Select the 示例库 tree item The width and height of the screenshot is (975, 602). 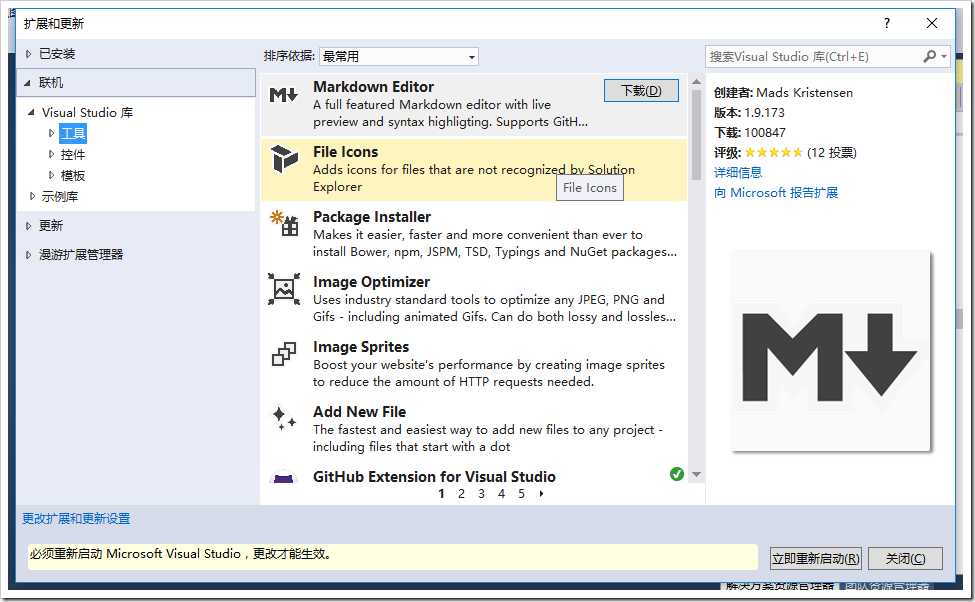[x=60, y=197]
